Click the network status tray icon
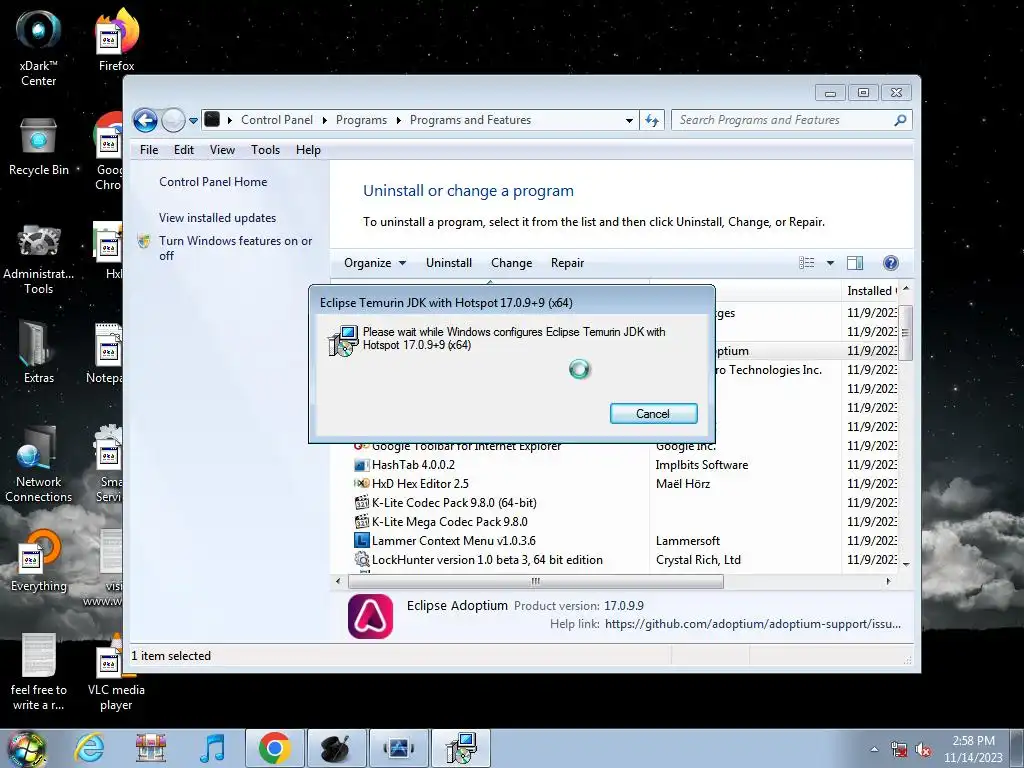Viewport: 1024px width, 768px height. click(899, 750)
